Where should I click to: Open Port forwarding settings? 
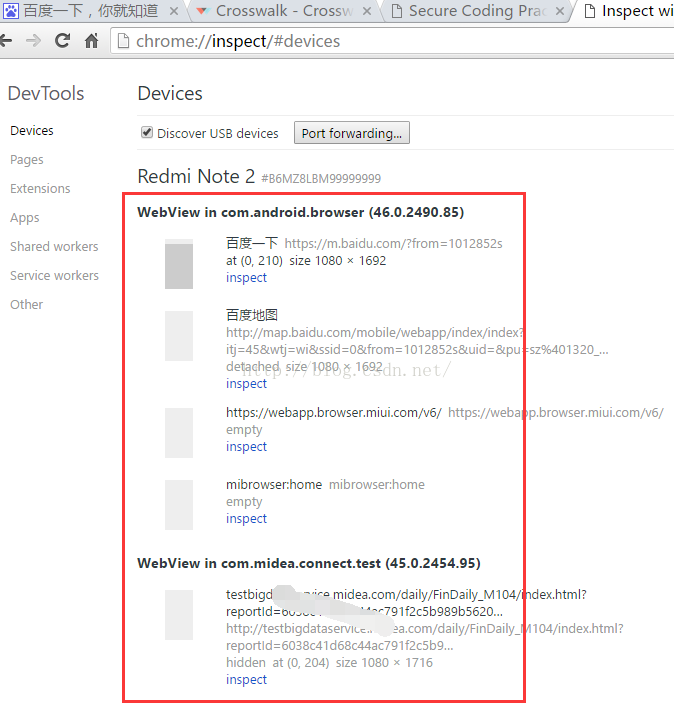click(352, 133)
